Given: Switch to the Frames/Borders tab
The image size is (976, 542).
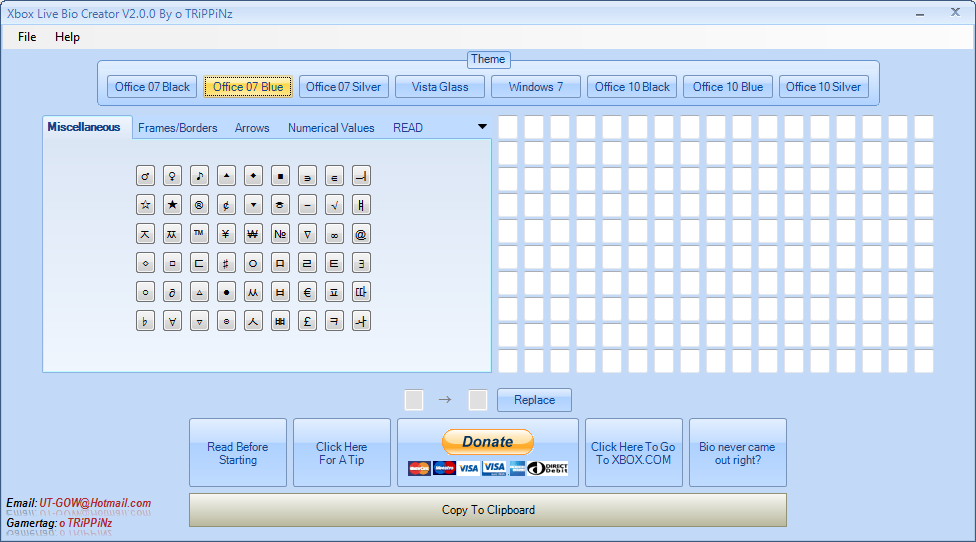Looking at the screenshot, I should click(x=177, y=128).
